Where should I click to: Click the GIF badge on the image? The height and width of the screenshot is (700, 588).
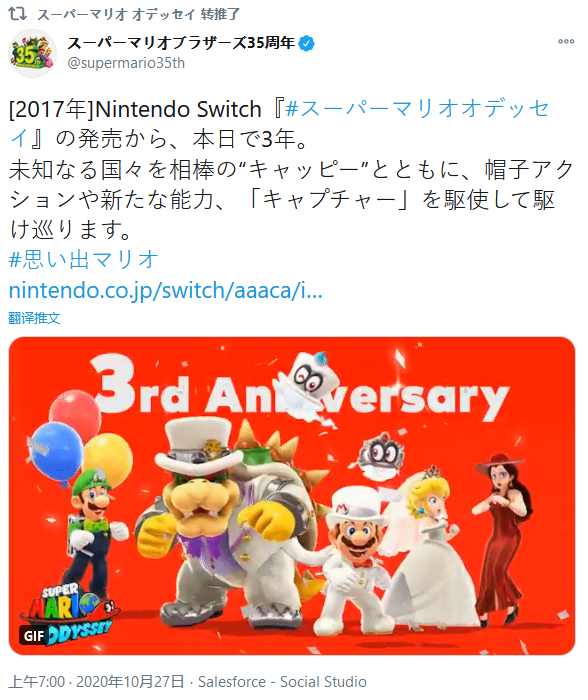pos(34,635)
